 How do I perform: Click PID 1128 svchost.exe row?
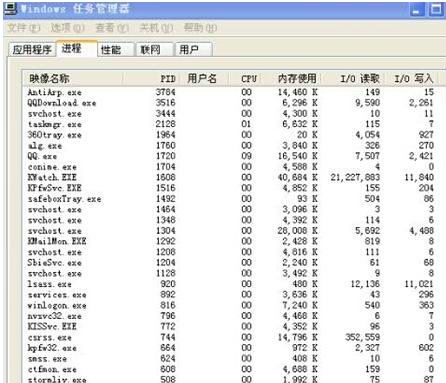(231, 273)
